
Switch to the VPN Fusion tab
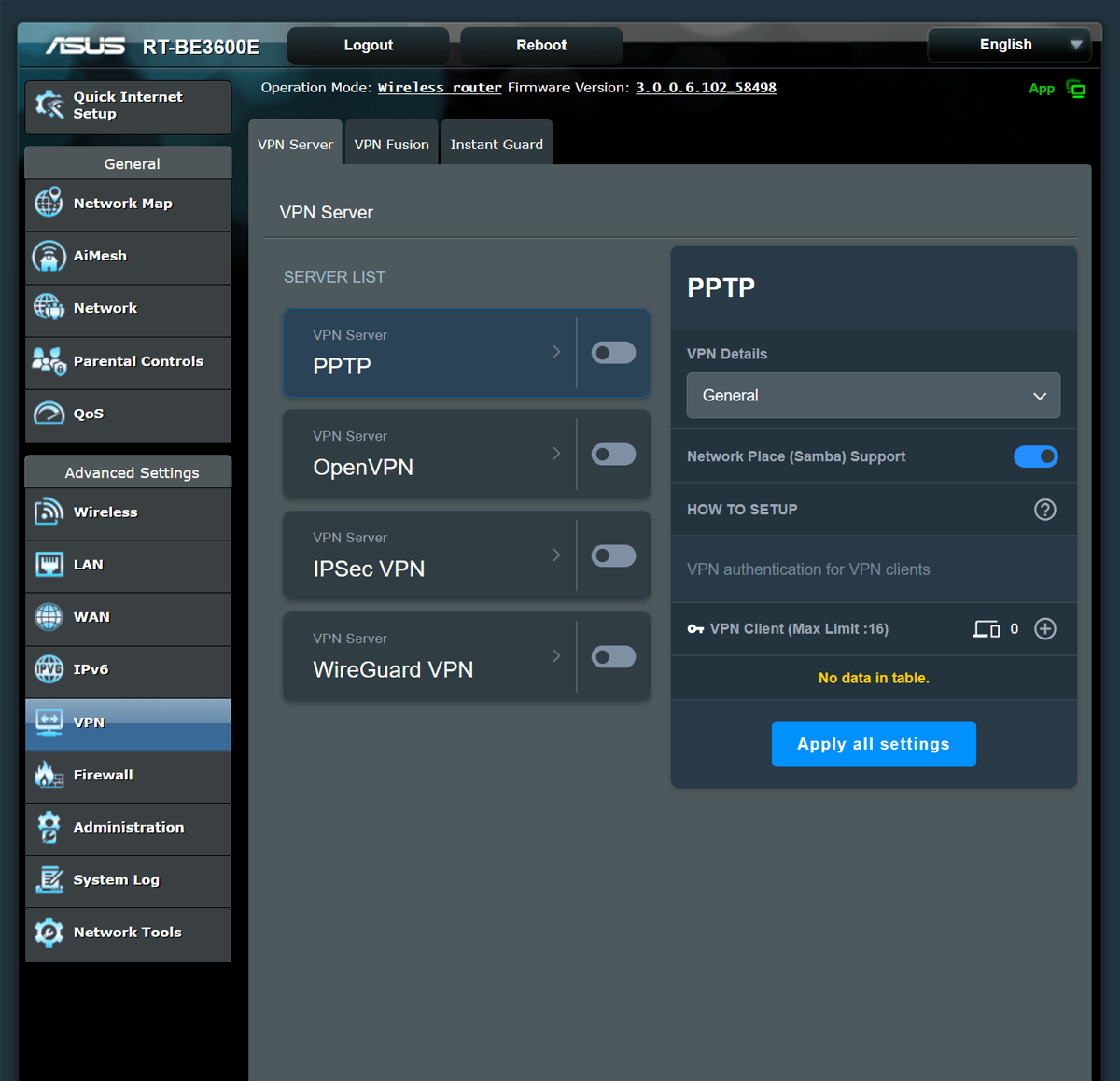(391, 144)
